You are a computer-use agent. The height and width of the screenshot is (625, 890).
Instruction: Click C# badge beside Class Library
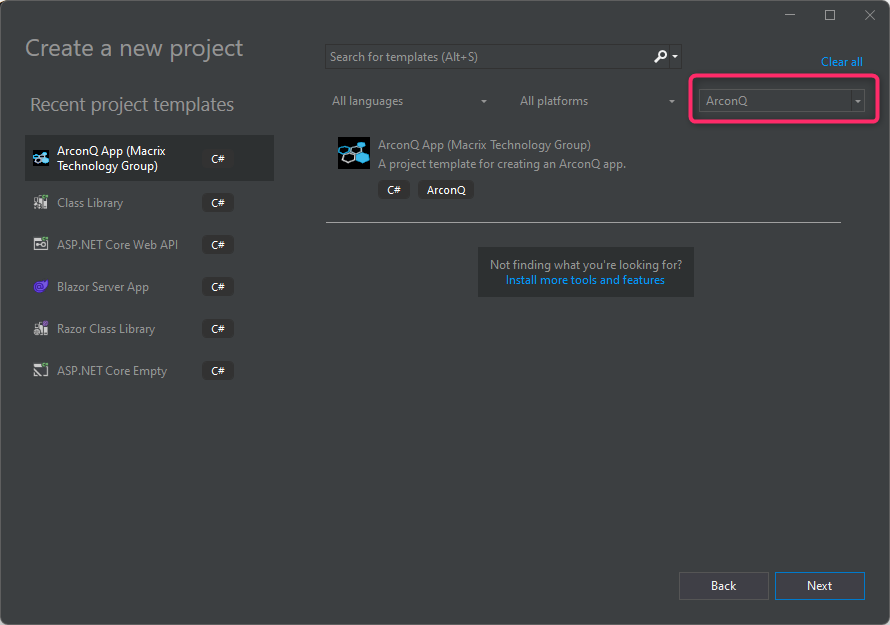point(218,203)
